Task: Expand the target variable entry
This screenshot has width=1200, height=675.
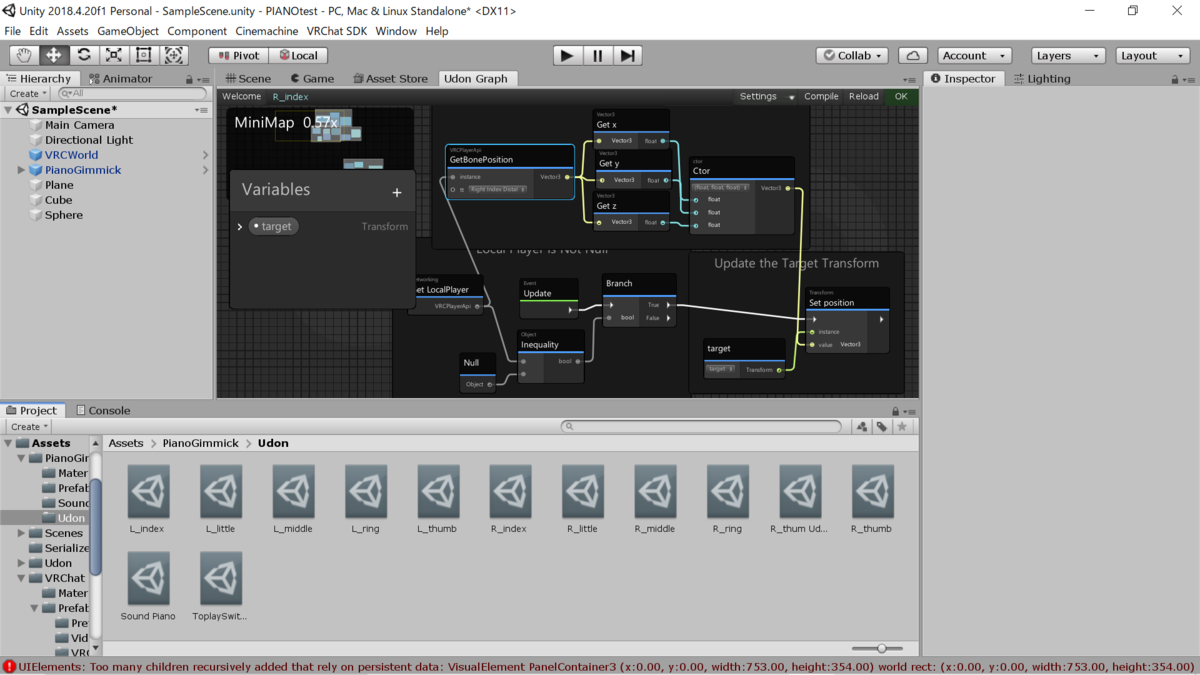Action: pyautogui.click(x=240, y=227)
